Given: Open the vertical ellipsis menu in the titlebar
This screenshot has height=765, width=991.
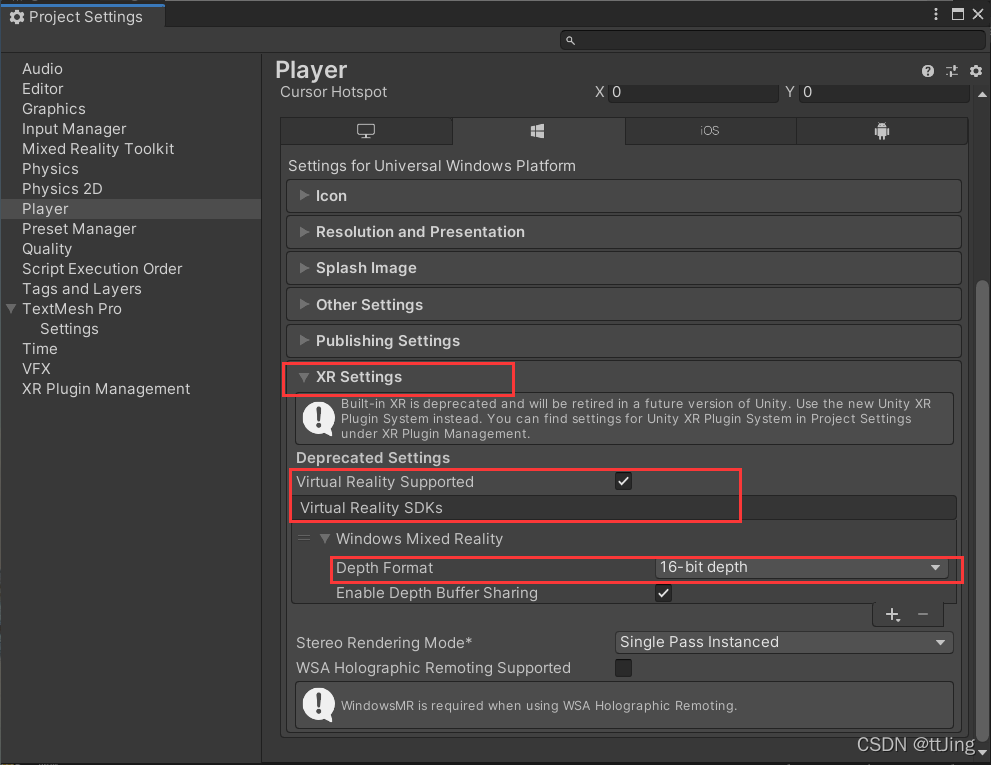Looking at the screenshot, I should pyautogui.click(x=935, y=14).
